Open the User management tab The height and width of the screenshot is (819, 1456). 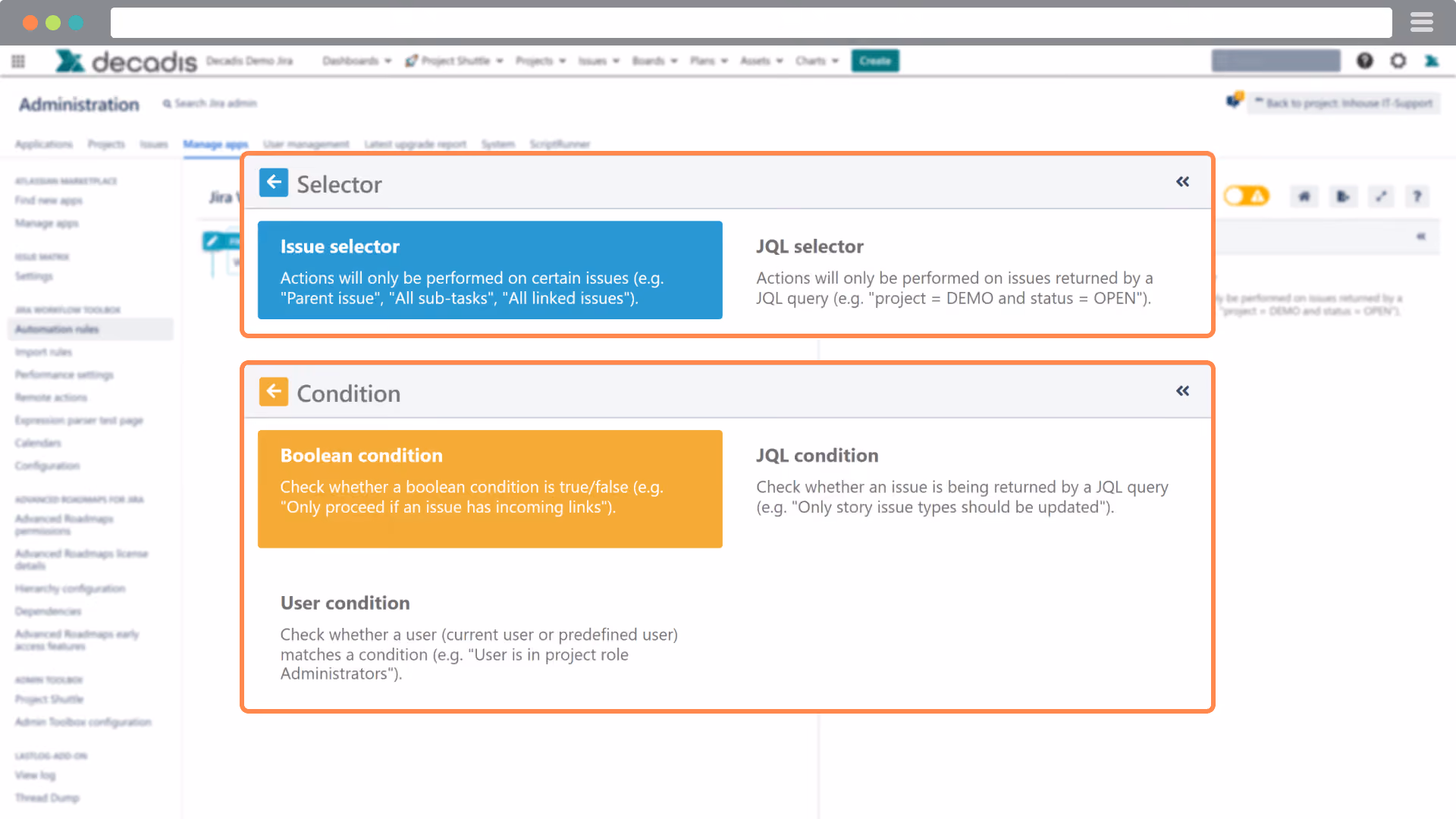pyautogui.click(x=306, y=144)
